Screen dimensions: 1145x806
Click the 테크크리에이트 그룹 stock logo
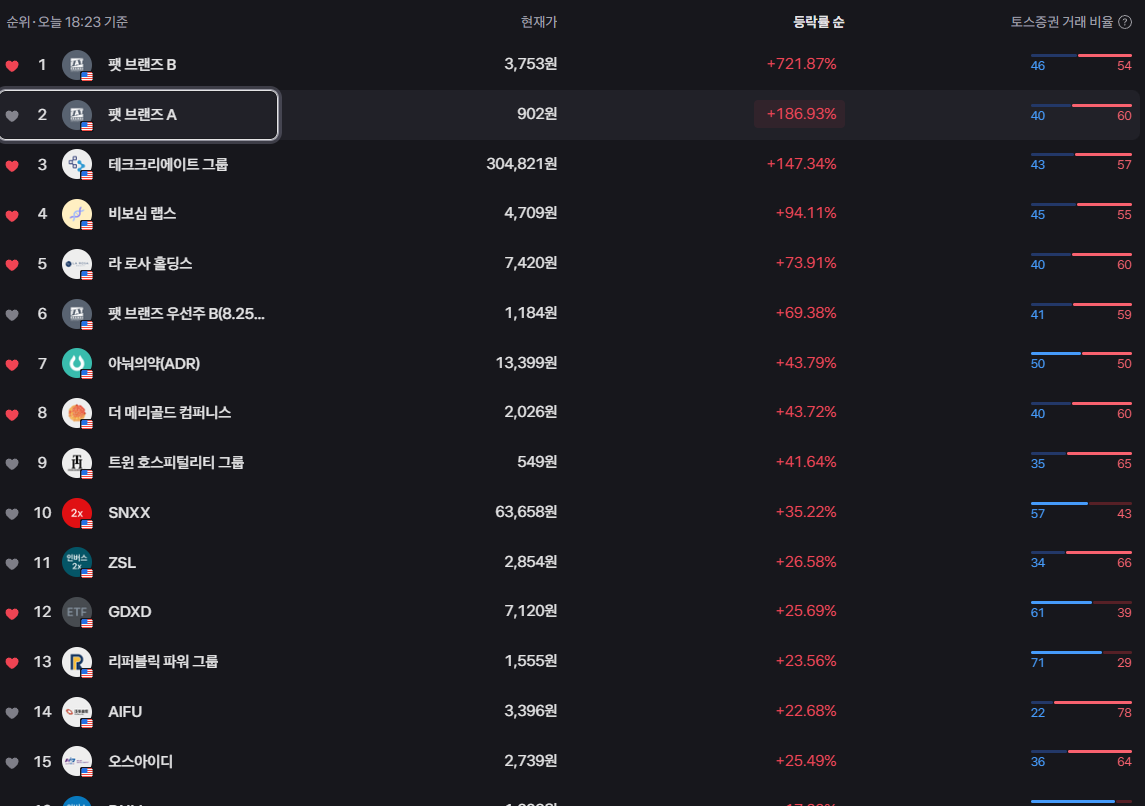[x=77, y=164]
